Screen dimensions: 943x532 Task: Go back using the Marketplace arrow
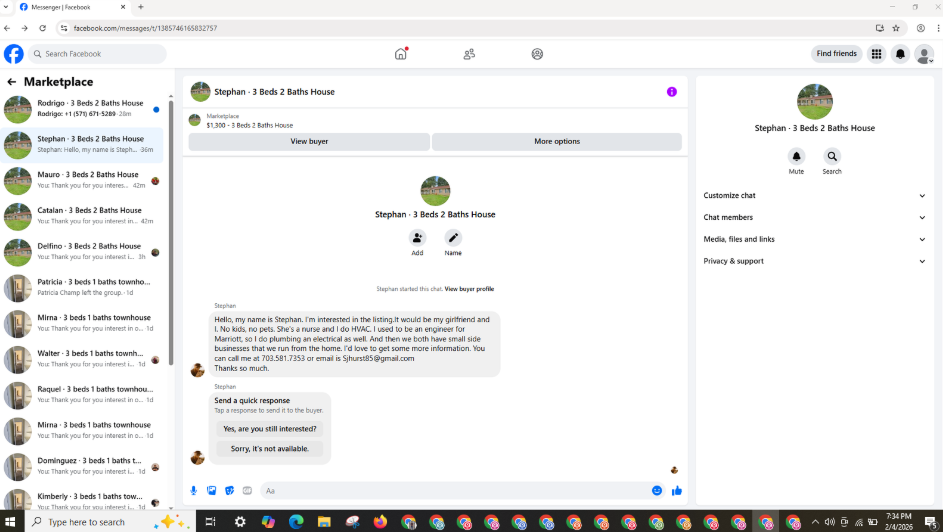click(11, 82)
